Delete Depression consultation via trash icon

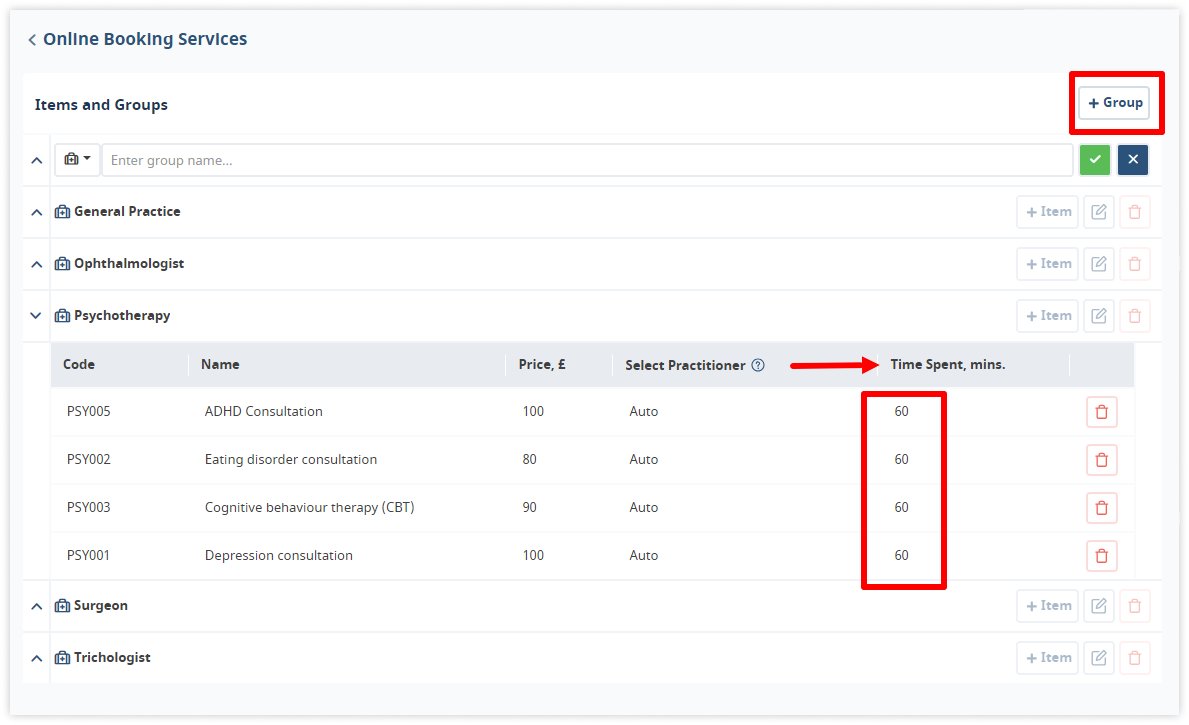(1101, 555)
